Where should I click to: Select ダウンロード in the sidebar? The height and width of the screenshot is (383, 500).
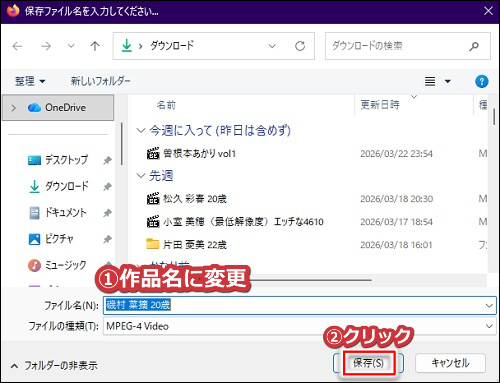(67, 186)
